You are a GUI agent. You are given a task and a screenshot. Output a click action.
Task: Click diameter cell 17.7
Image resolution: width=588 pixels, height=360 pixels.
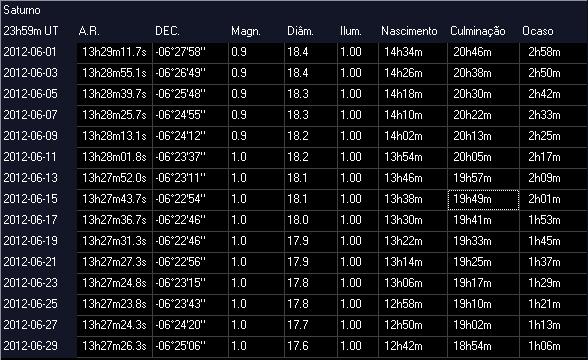click(310, 325)
